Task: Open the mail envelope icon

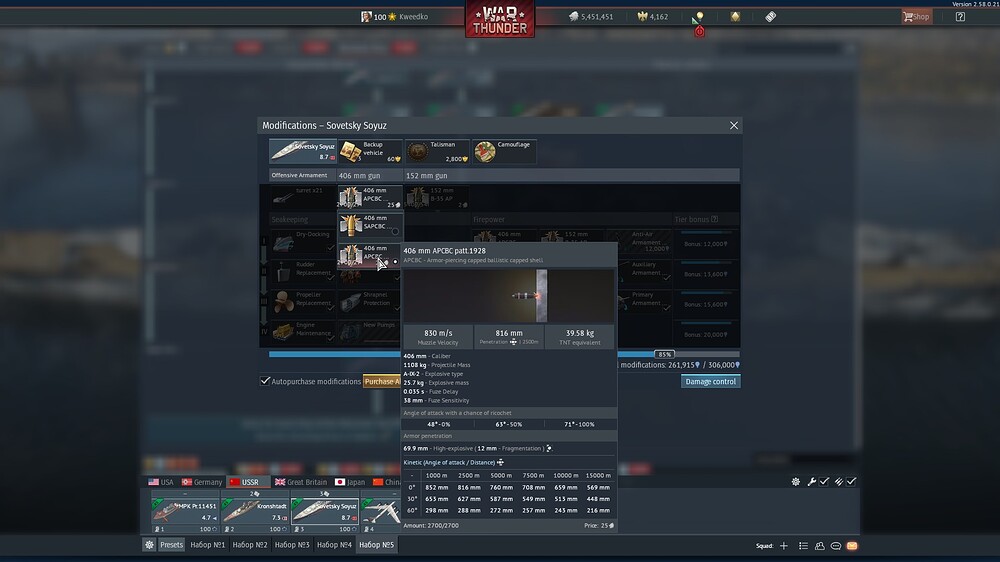Action: (852, 546)
